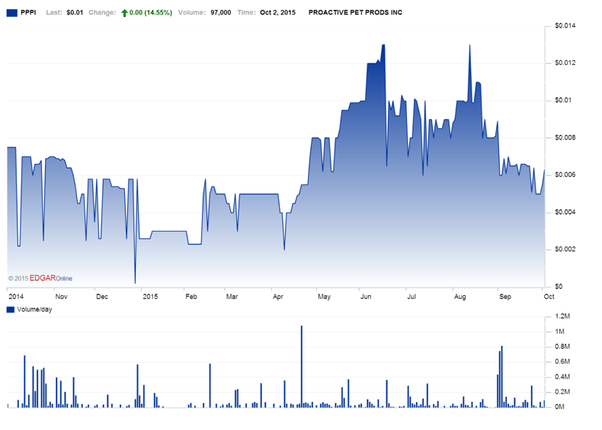Click the blue Volume/day legend square
This screenshot has height=430, width=602.
(x=10, y=311)
